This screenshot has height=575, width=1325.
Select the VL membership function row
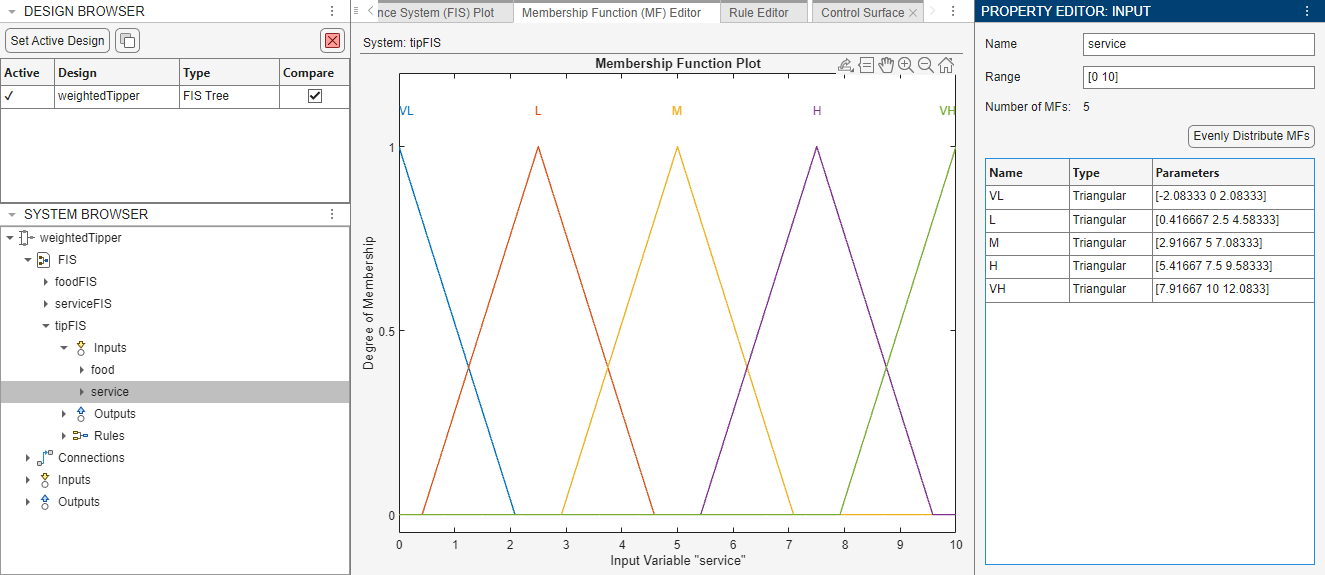(1150, 197)
